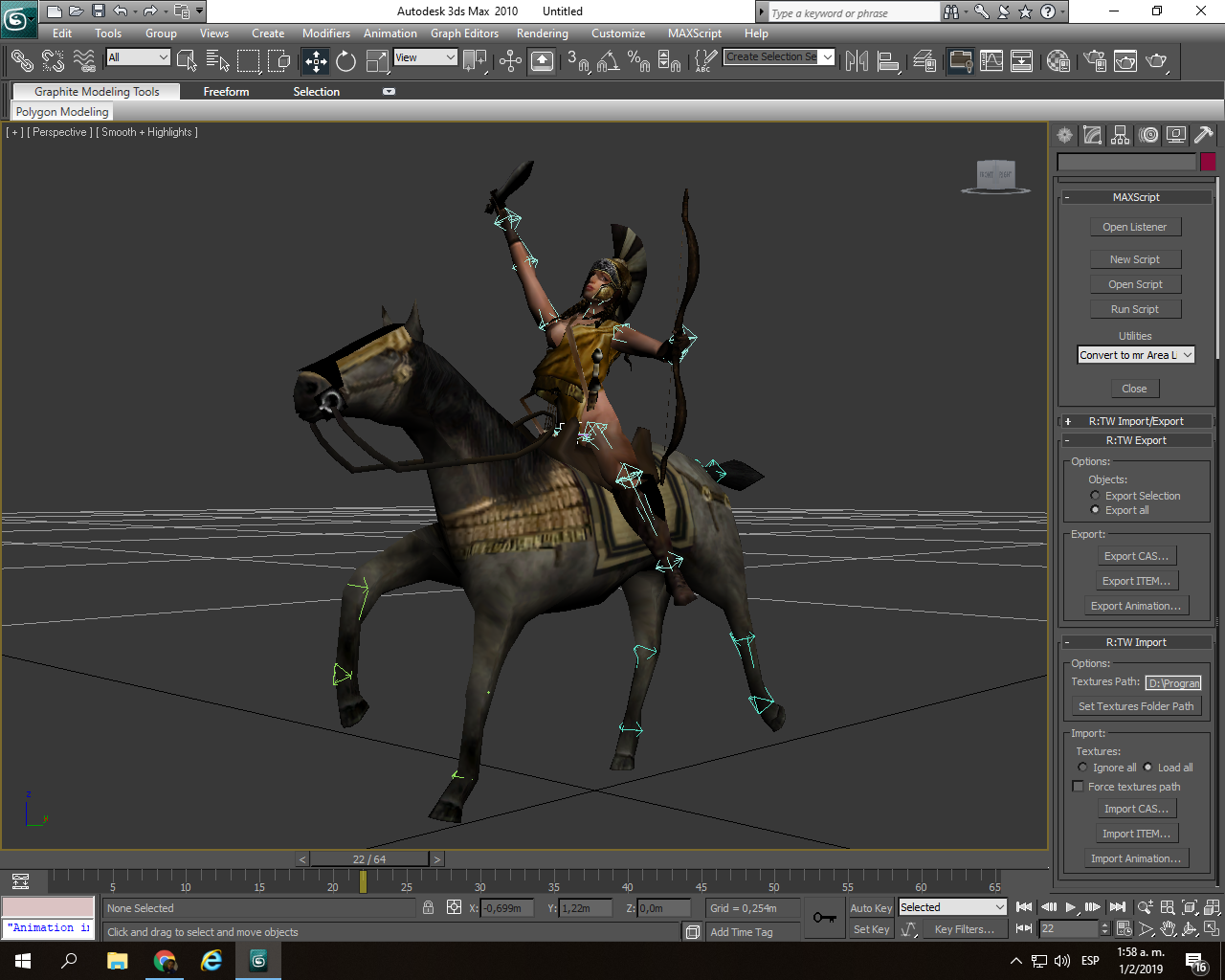Click the Open Listener button
This screenshot has width=1225, height=980.
(1135, 227)
